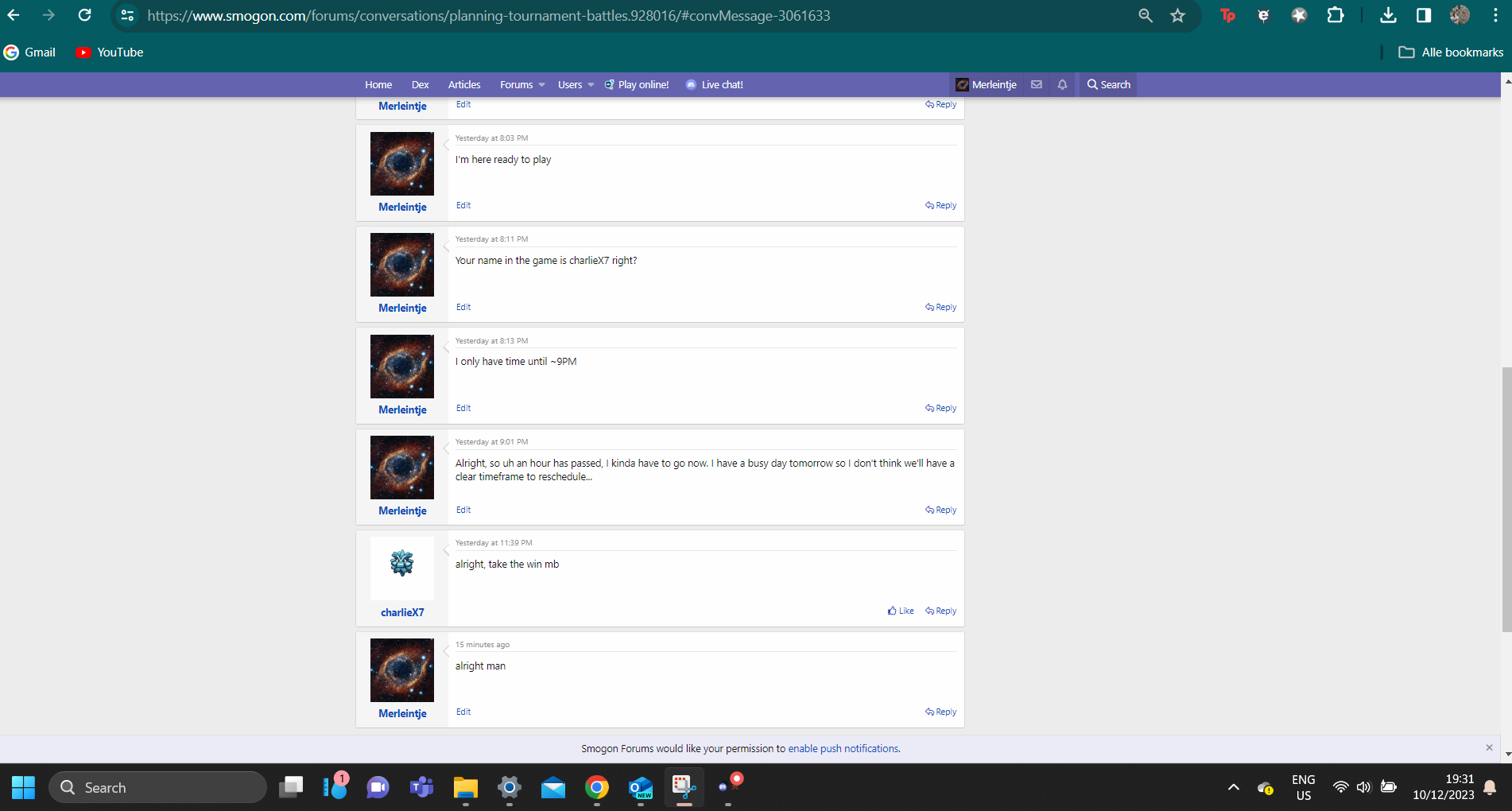1512x811 pixels.
Task: Open the Articles menu item
Action: pyautogui.click(x=464, y=85)
